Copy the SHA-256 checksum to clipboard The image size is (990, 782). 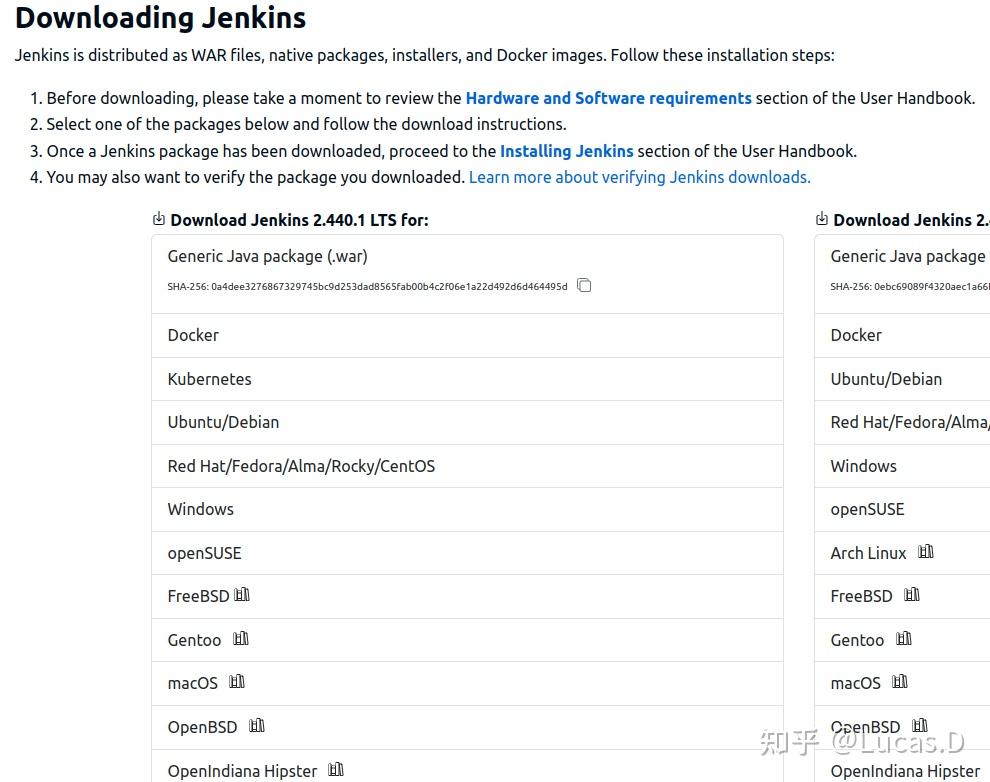click(x=584, y=286)
